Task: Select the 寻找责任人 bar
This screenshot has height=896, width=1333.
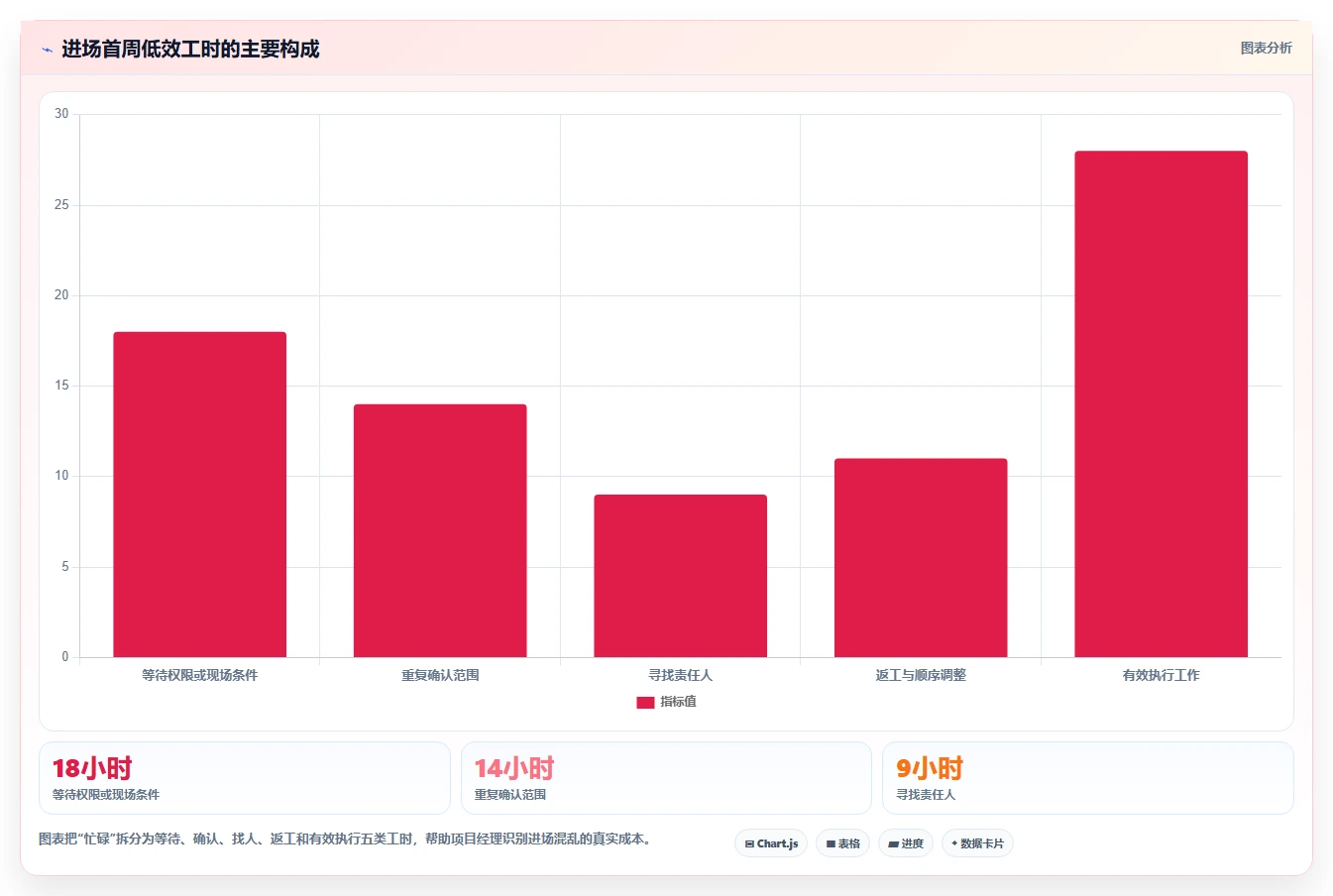Action: coord(680,576)
